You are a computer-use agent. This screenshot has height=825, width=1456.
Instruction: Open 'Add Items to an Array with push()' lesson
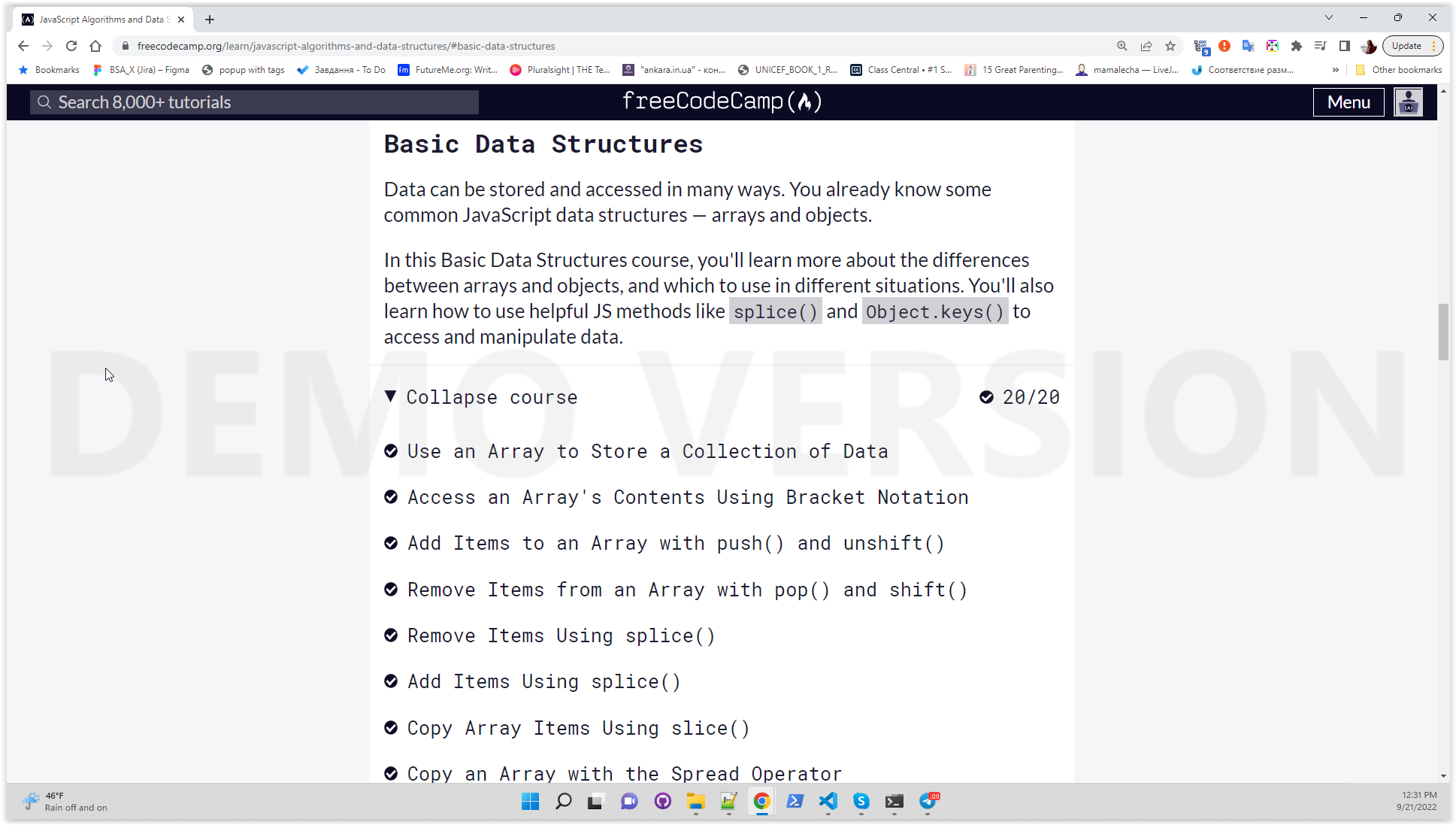point(676,543)
